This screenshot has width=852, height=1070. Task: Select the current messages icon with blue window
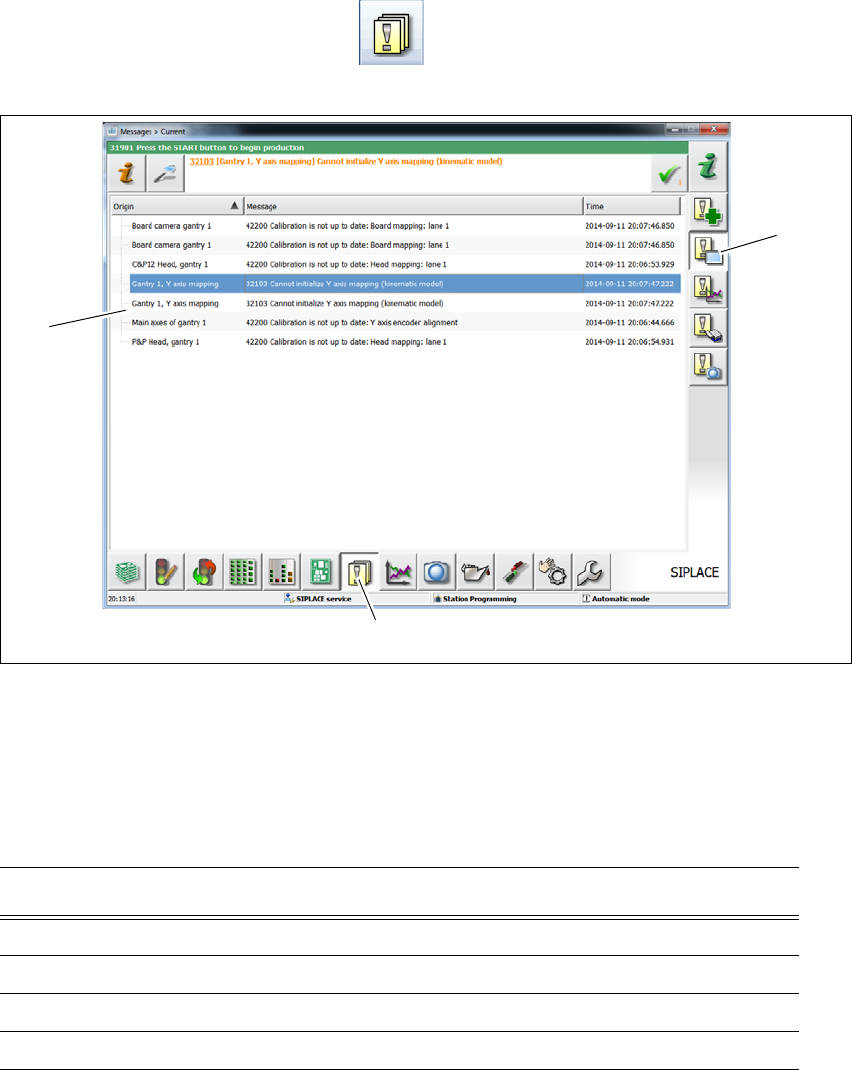pos(708,251)
